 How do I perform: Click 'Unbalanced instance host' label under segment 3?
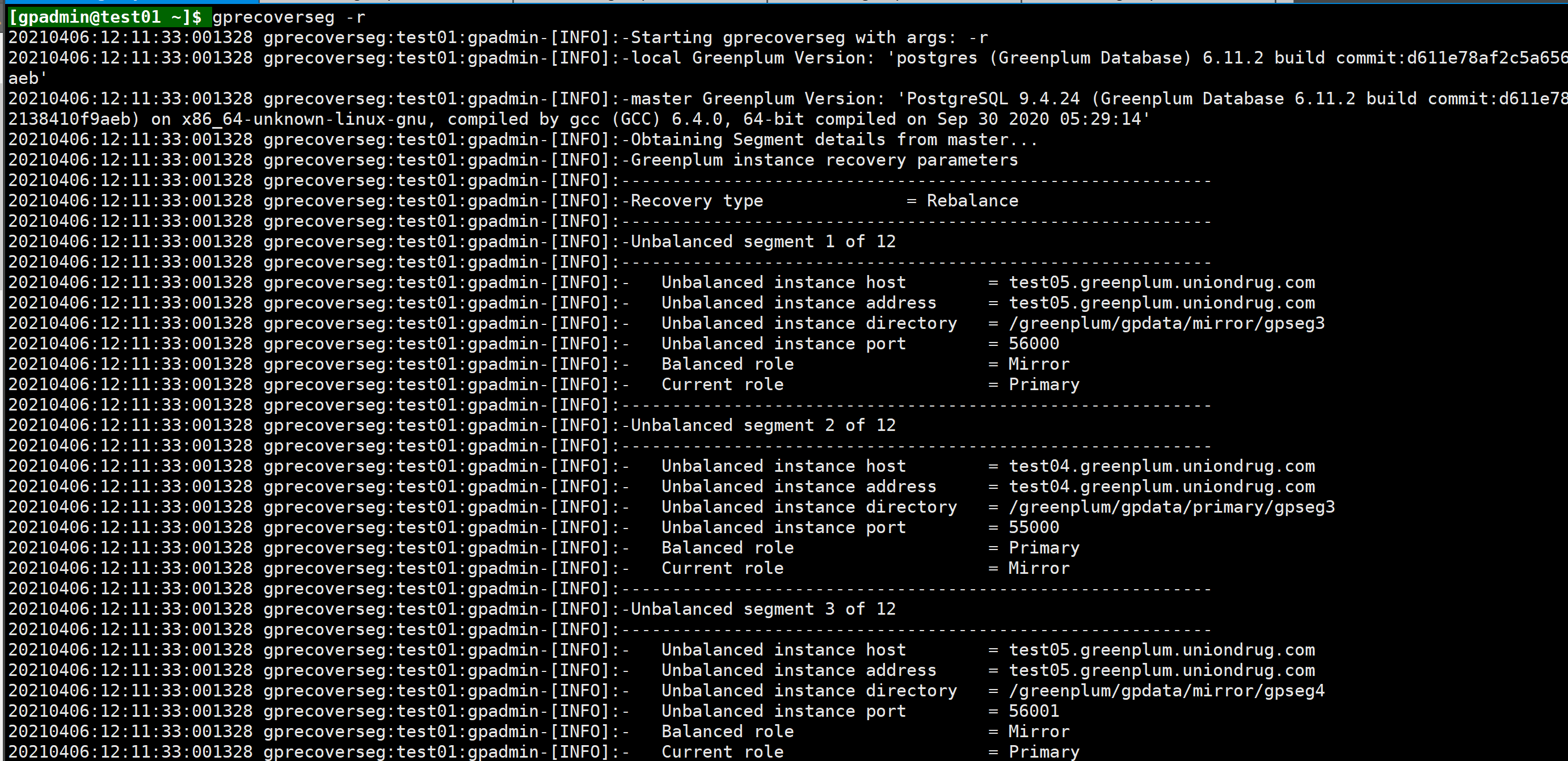coord(784,650)
